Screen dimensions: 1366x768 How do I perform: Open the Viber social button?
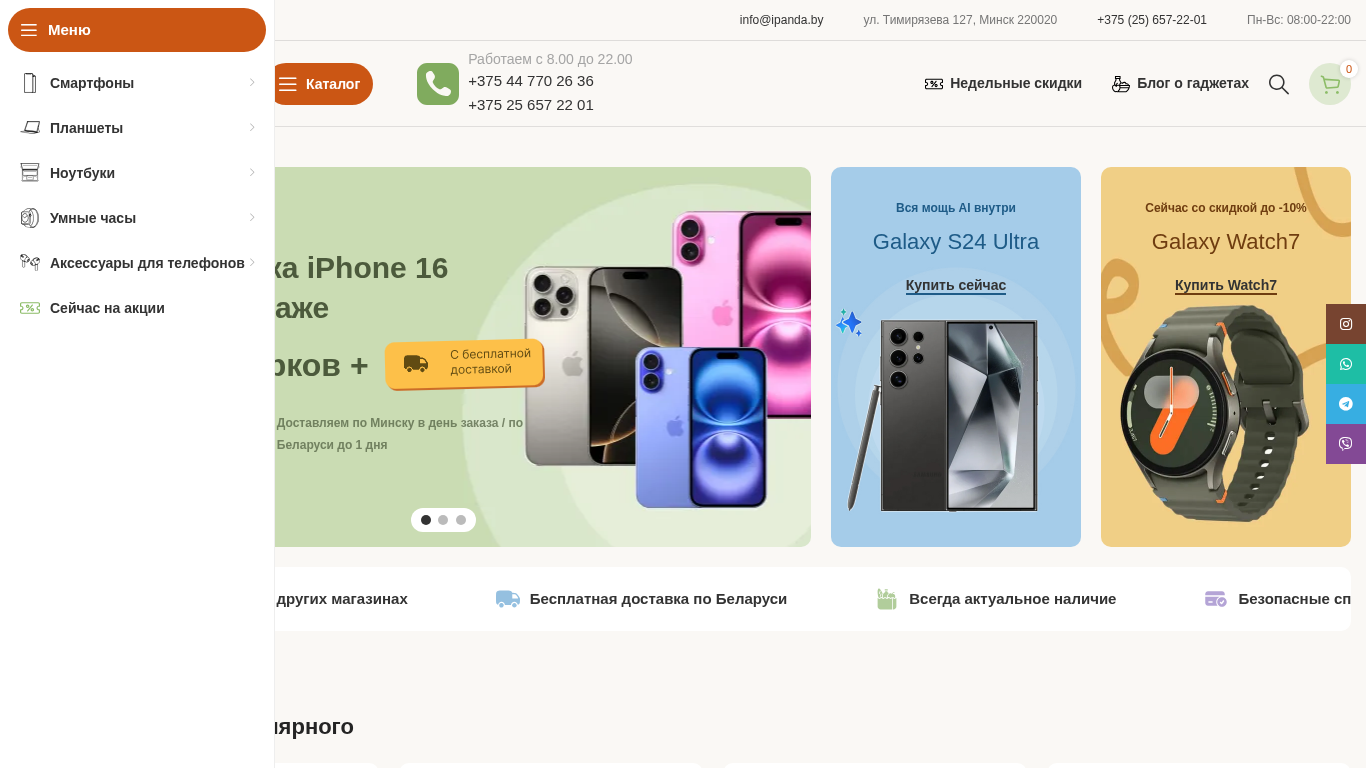point(1346,444)
